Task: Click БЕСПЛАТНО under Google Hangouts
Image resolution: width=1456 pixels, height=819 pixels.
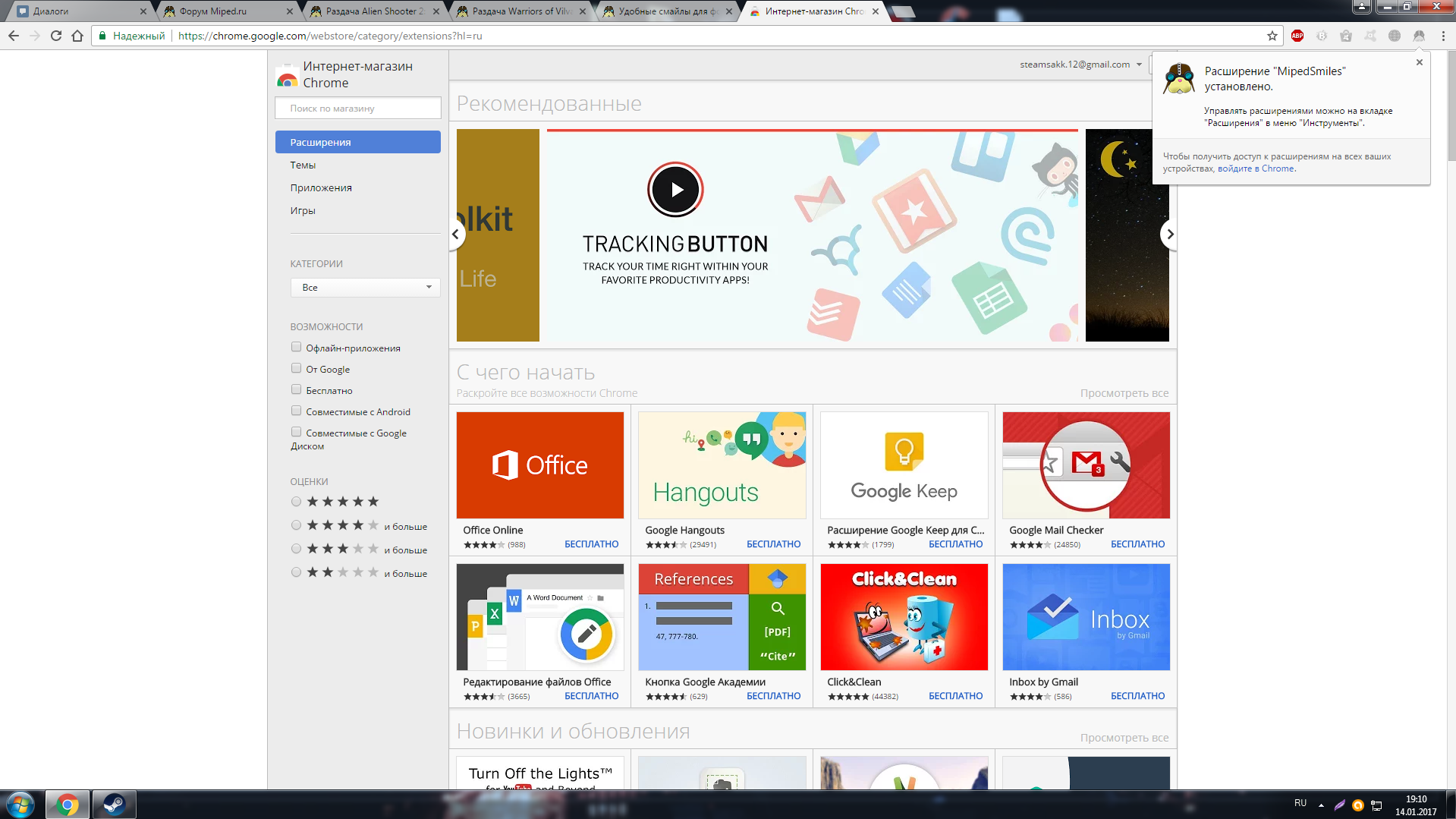Action: (774, 544)
